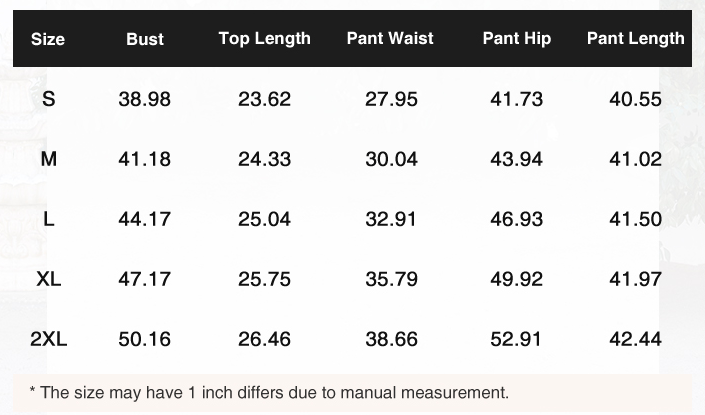Click pant length value 42.44

coord(635,339)
